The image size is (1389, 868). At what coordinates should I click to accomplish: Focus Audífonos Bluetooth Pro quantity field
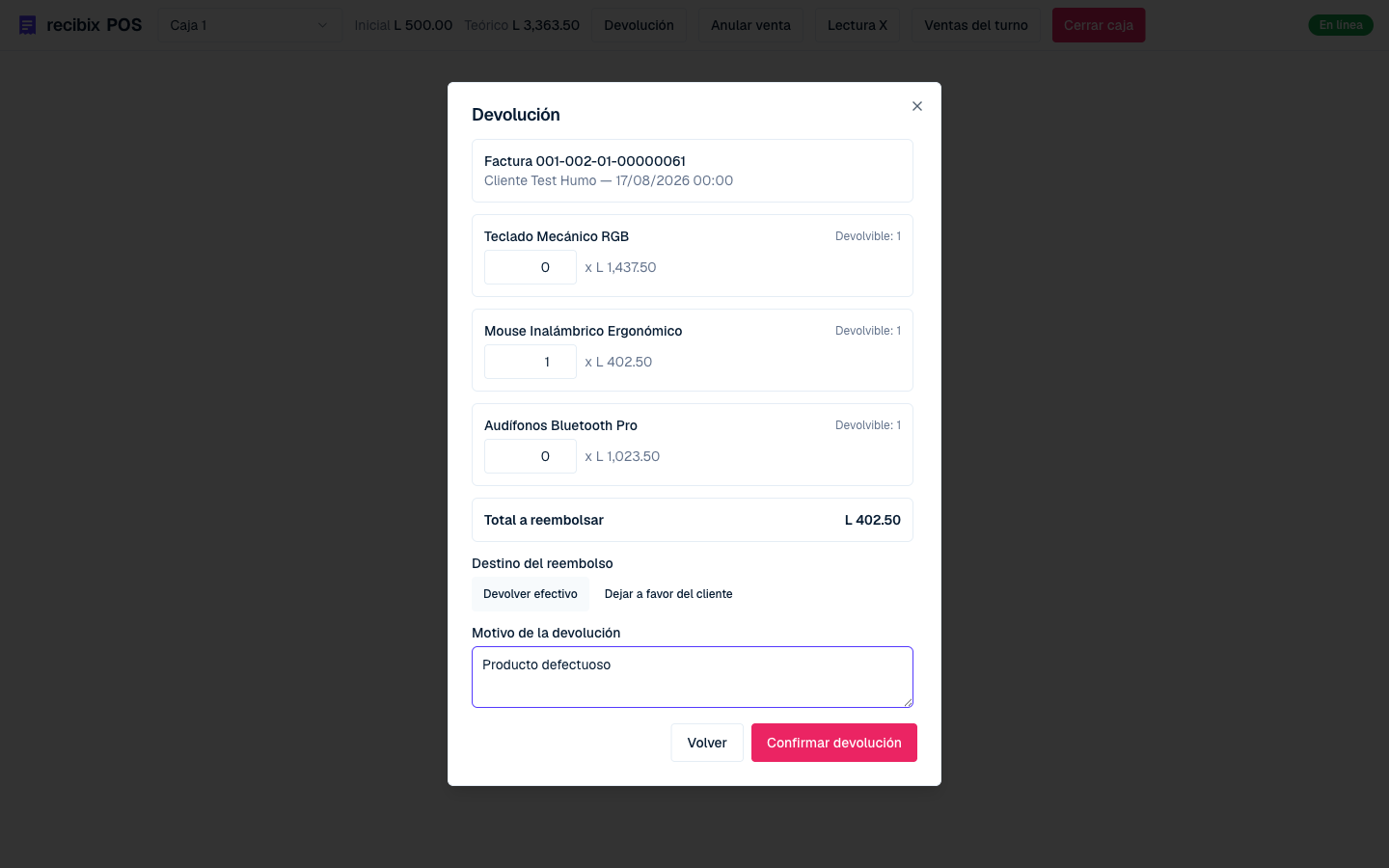531,456
